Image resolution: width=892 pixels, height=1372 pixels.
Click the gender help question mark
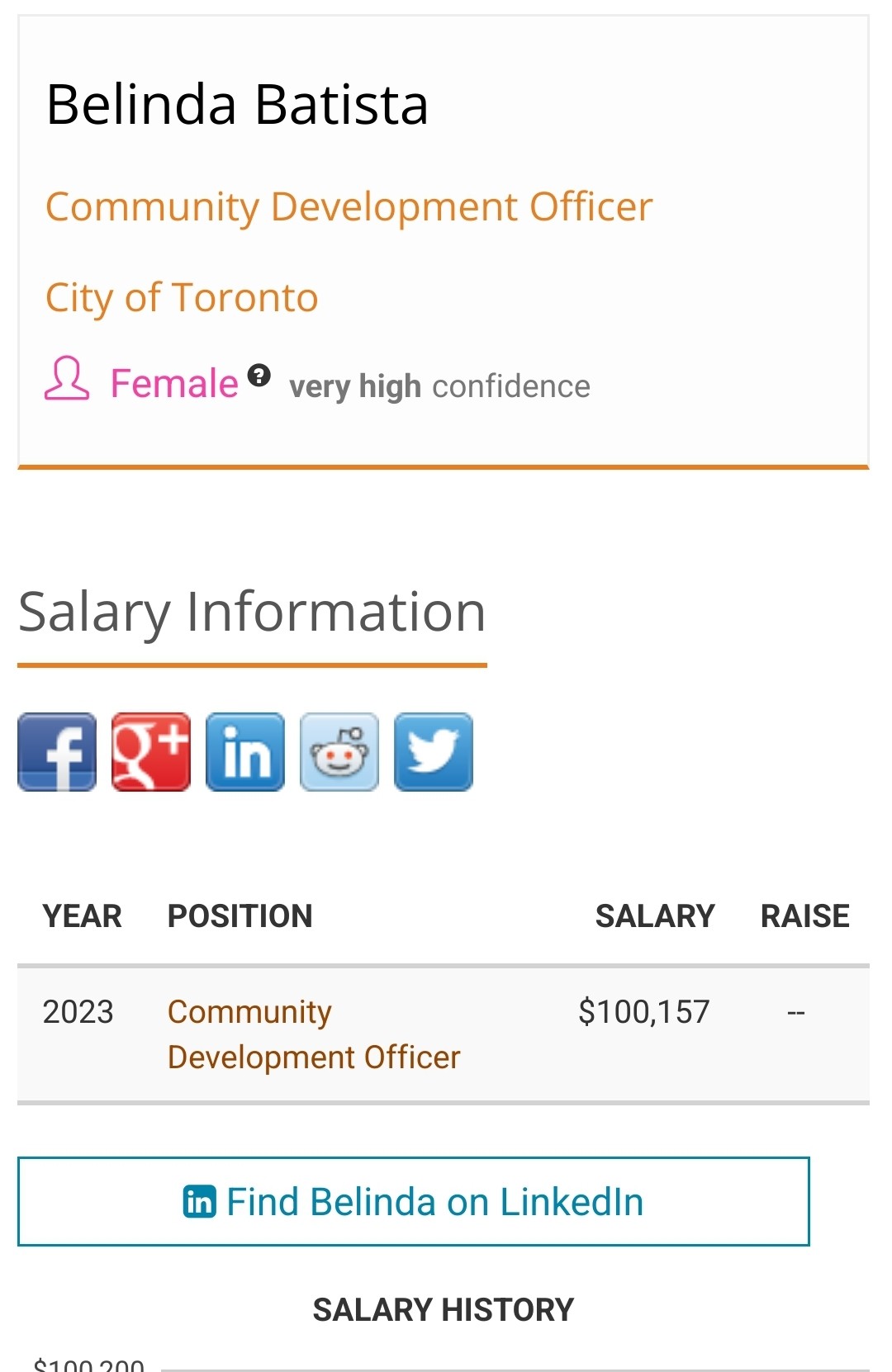point(259,376)
